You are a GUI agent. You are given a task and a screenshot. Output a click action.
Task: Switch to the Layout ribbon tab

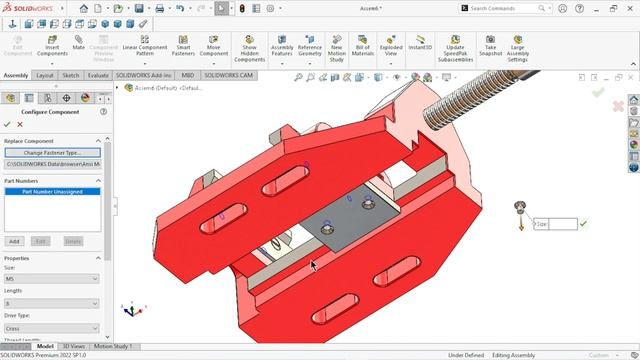tap(45, 76)
